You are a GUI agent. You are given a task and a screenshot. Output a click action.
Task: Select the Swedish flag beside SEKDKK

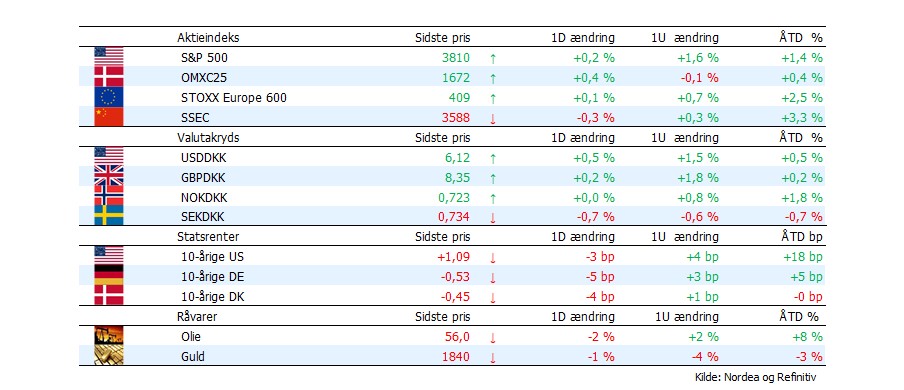point(109,216)
